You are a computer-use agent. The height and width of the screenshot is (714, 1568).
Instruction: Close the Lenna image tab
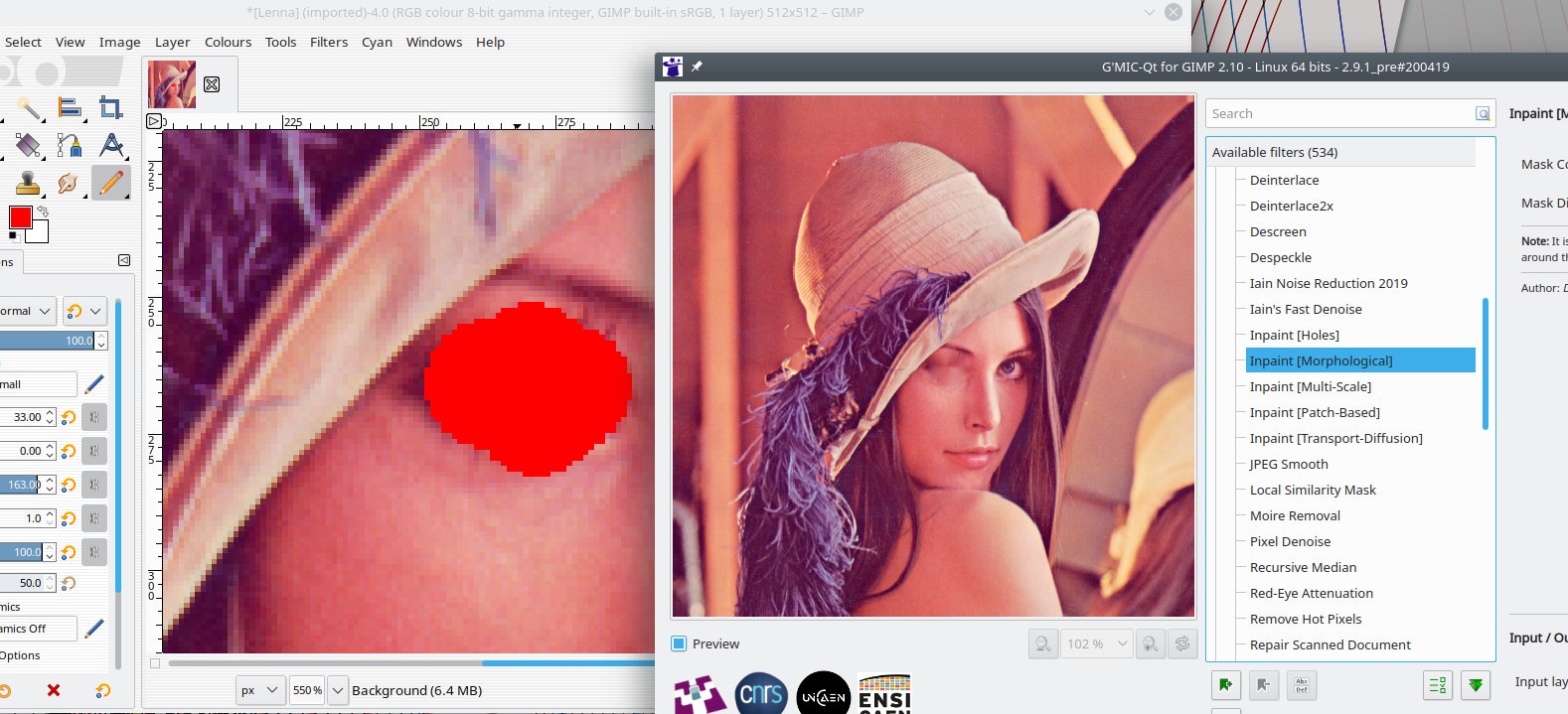tap(212, 84)
